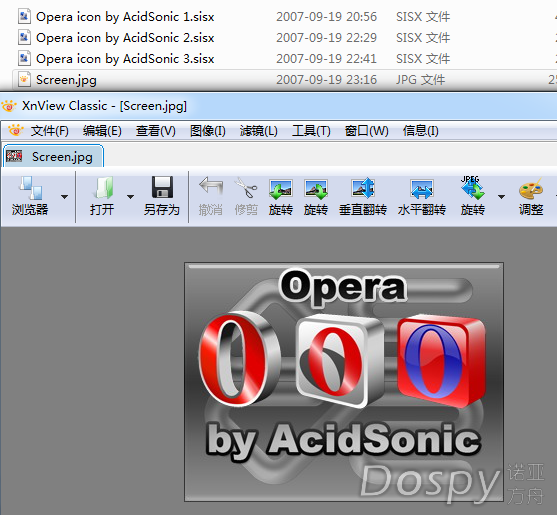Image resolution: width=557 pixels, height=515 pixels.
Task: Expand the JPEG rotate dropdown arrow
Action: point(501,197)
